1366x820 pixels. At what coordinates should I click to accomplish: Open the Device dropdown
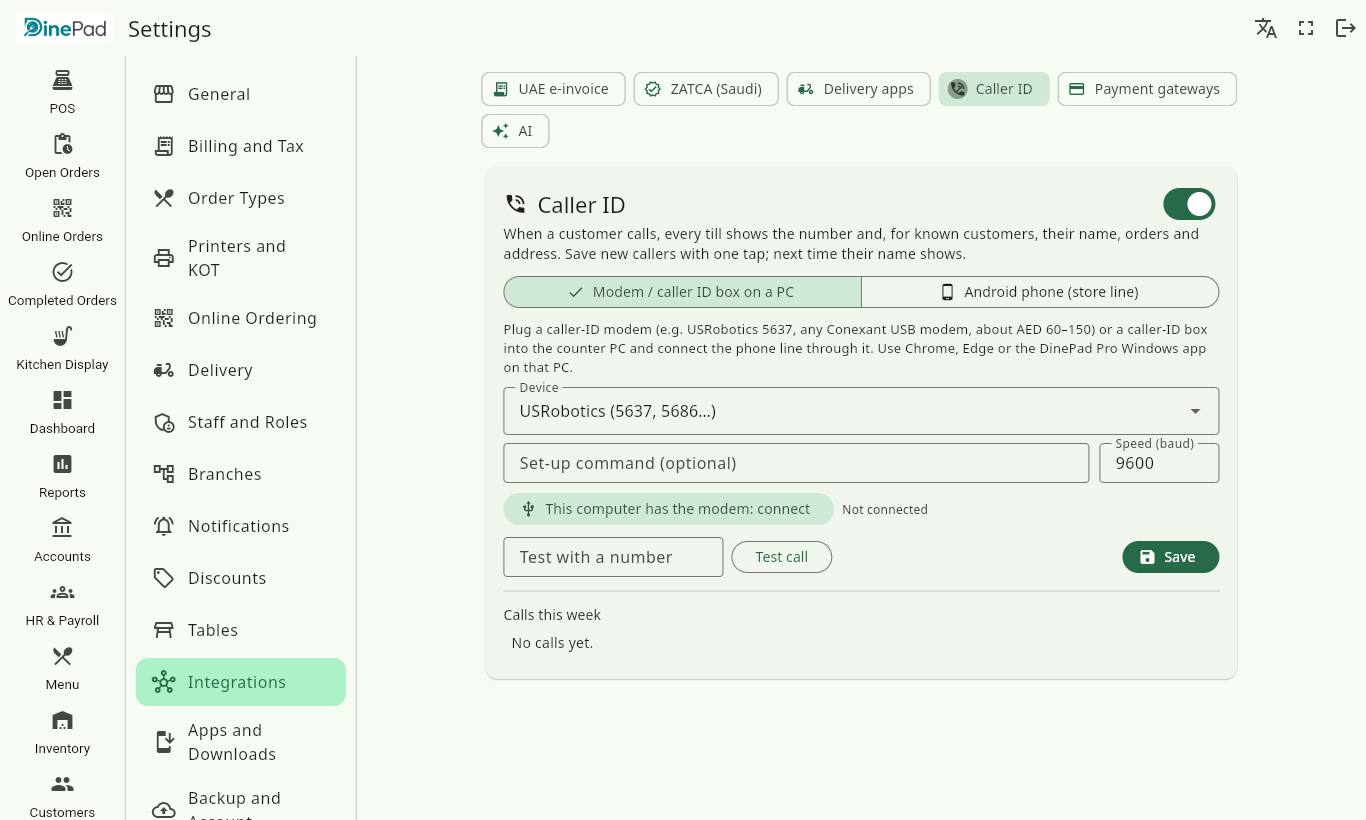click(x=861, y=411)
